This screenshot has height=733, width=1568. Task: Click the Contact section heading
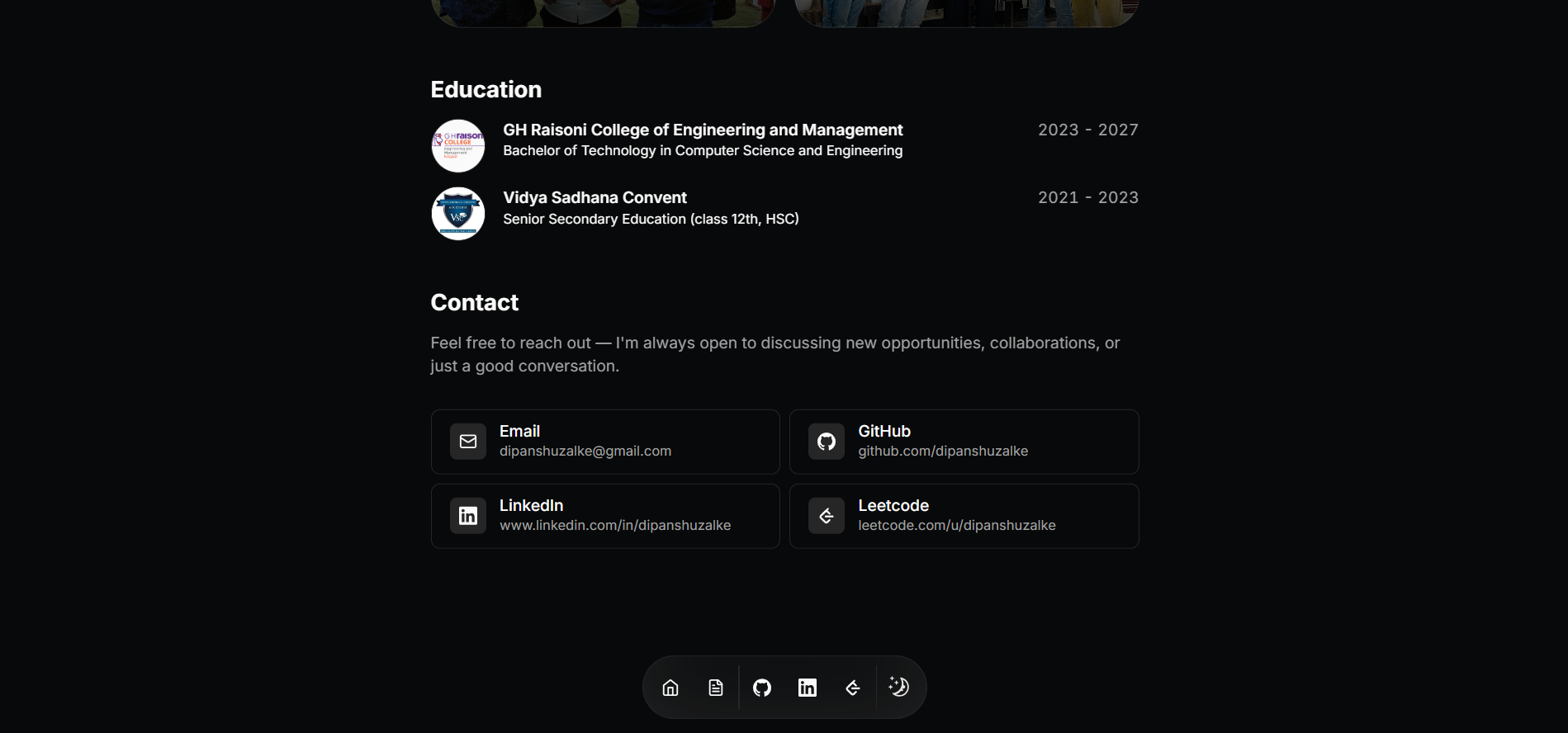point(475,302)
